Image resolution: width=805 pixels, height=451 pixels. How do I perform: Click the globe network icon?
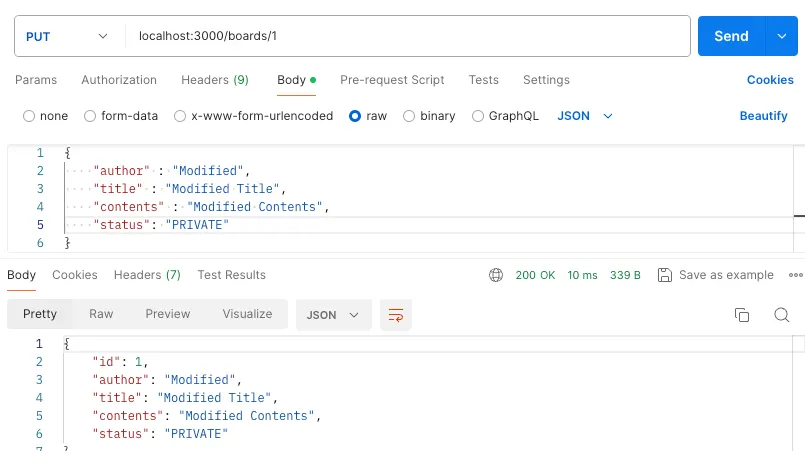[496, 275]
